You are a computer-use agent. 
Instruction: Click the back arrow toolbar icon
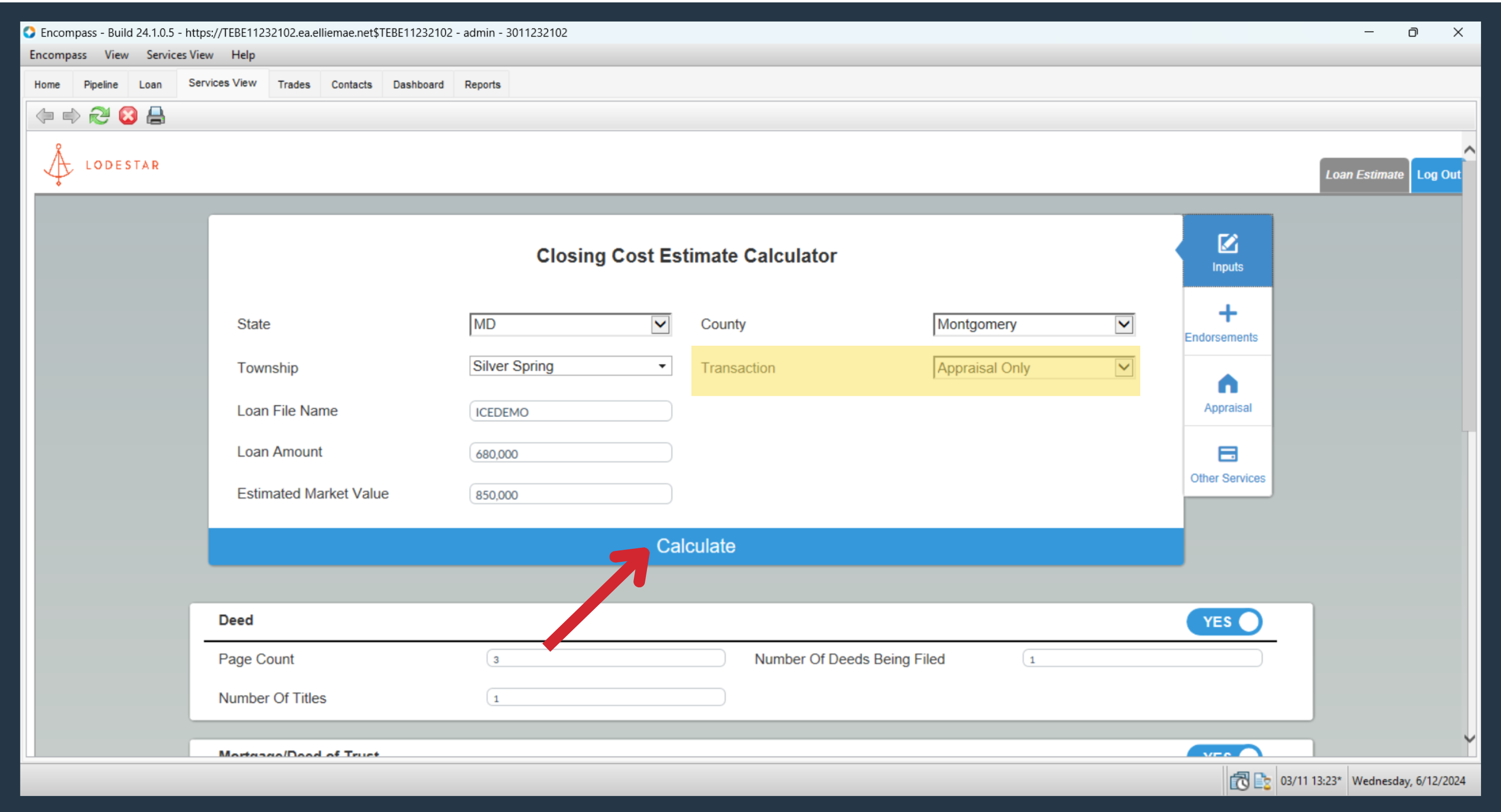point(45,116)
